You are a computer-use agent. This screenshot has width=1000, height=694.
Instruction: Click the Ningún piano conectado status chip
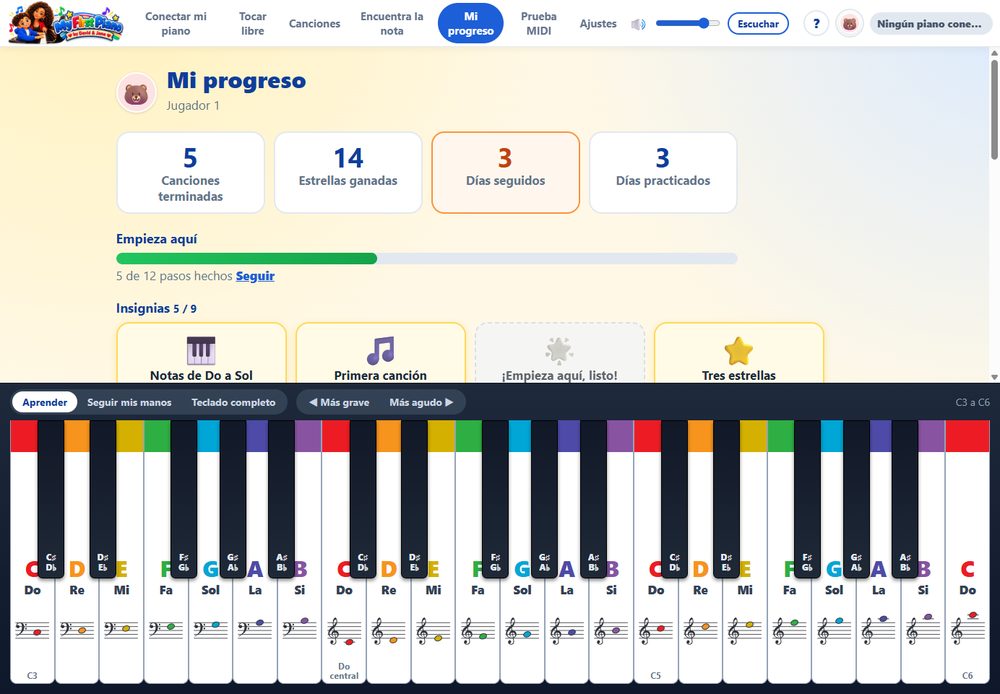pyautogui.click(x=931, y=24)
